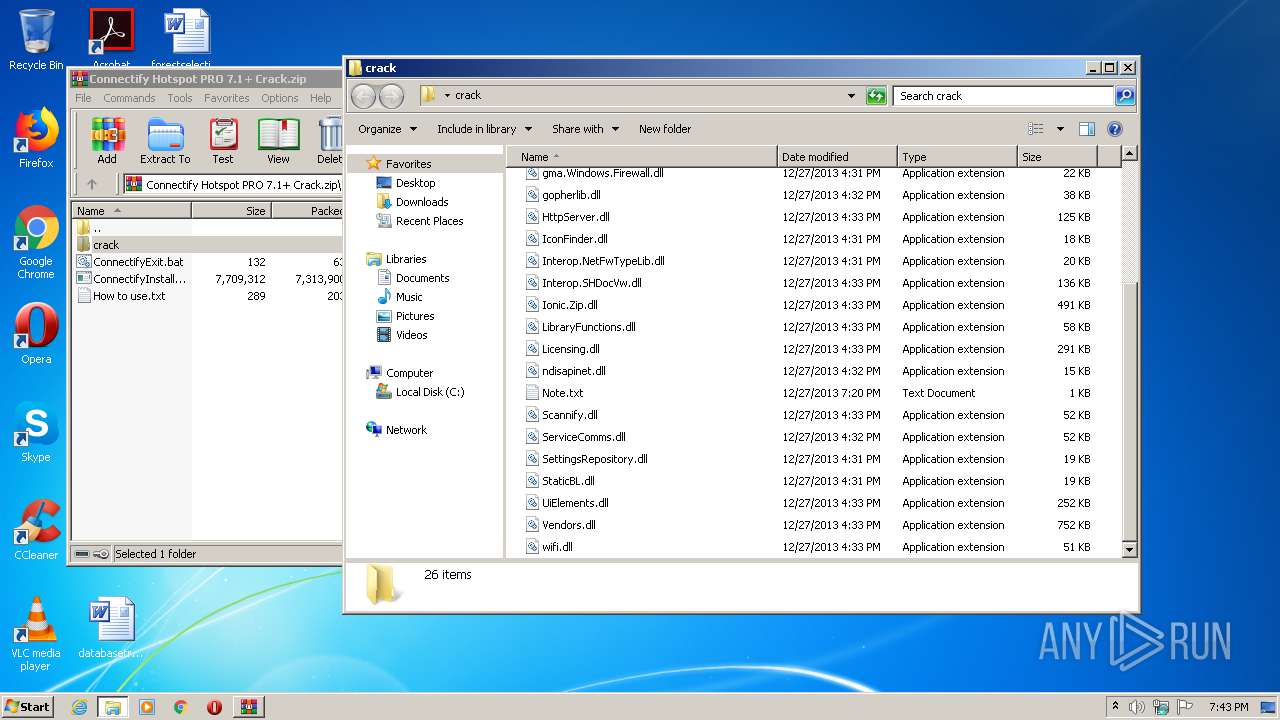Click the Start button

pyautogui.click(x=27, y=706)
